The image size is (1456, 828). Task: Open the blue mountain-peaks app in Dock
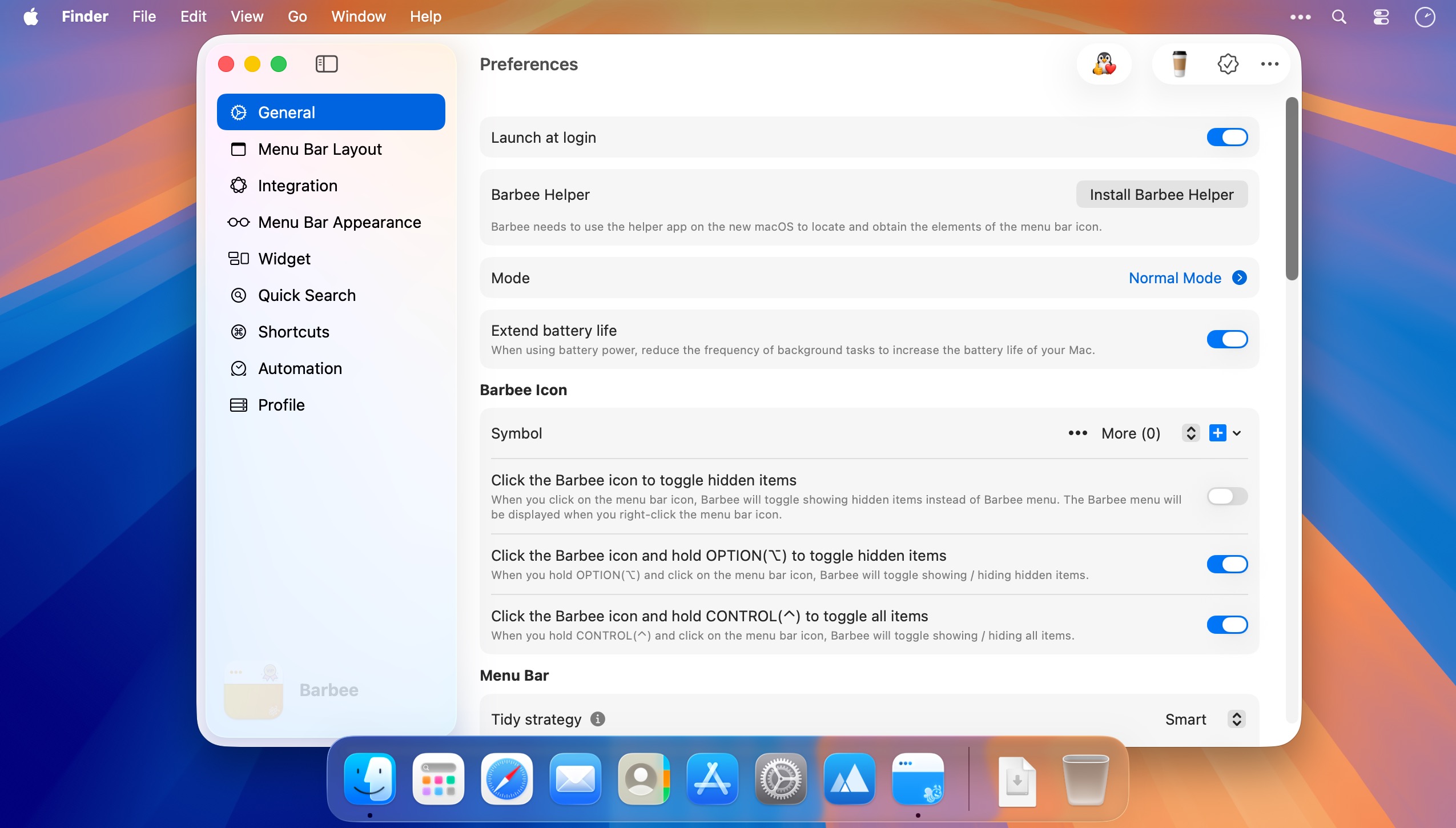point(850,779)
